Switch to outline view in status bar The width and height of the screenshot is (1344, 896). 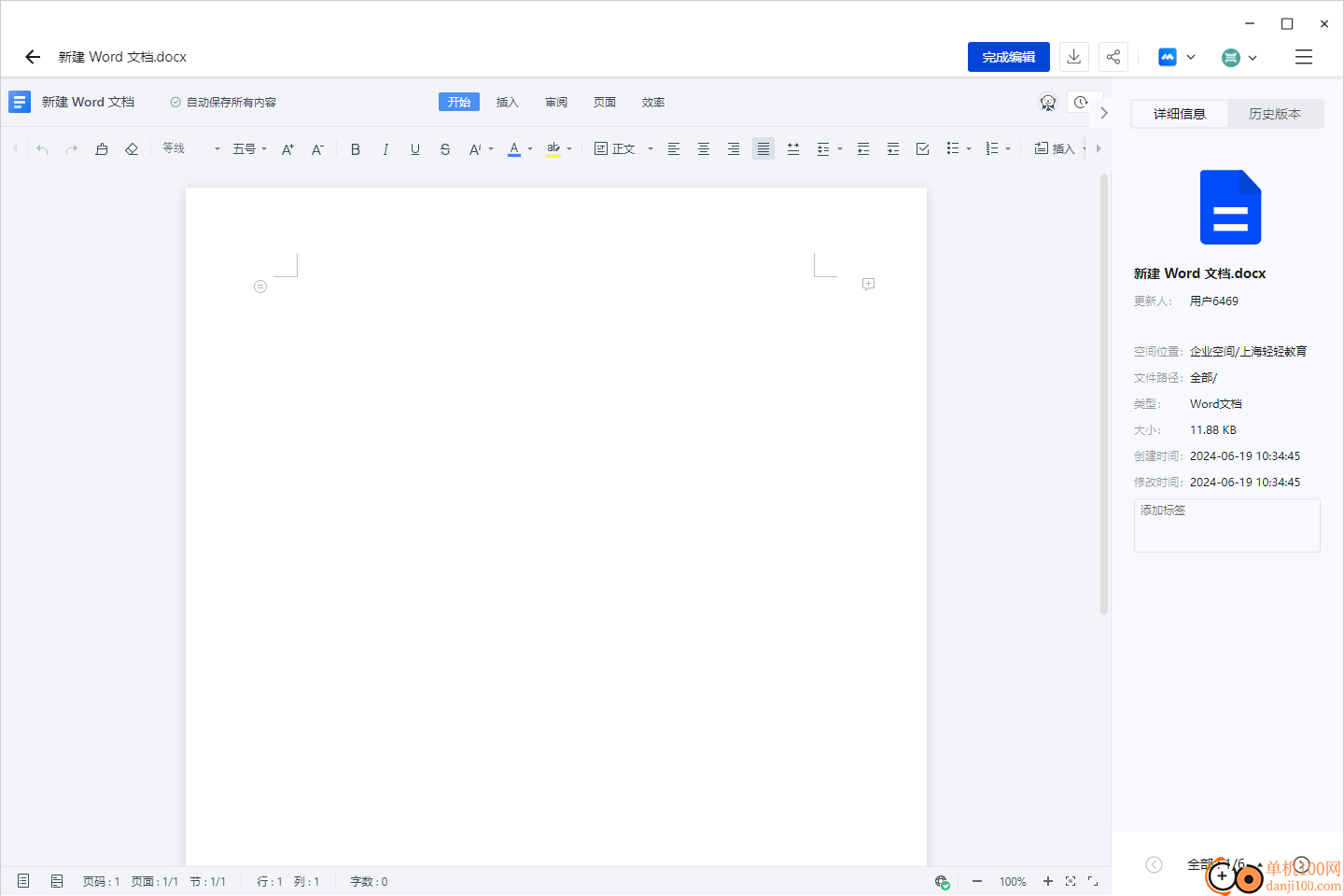(57, 881)
